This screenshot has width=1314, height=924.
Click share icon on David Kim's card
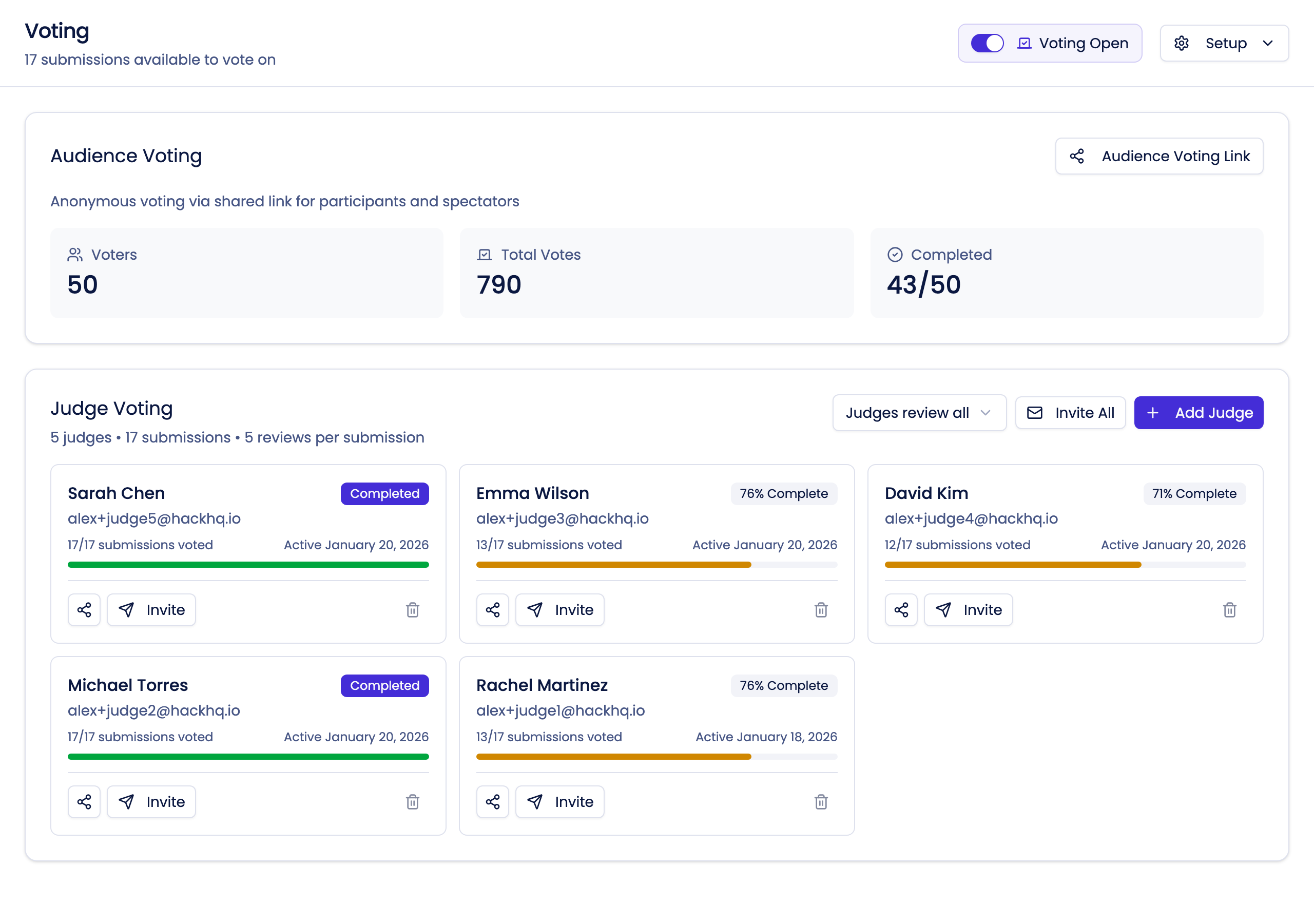pos(901,610)
